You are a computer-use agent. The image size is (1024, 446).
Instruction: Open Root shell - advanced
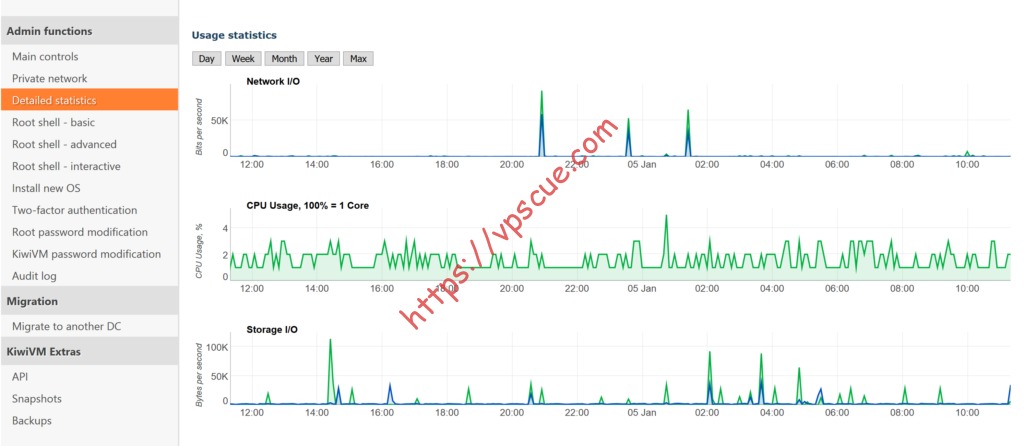point(89,144)
